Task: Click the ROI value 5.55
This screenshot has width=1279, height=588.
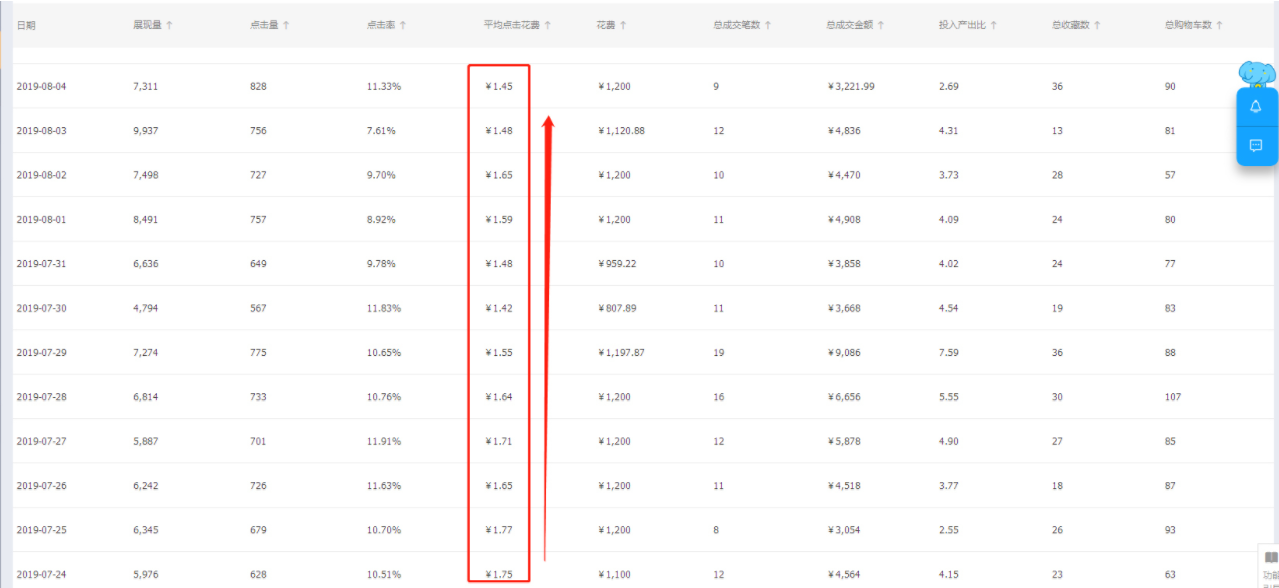Action: tap(949, 397)
